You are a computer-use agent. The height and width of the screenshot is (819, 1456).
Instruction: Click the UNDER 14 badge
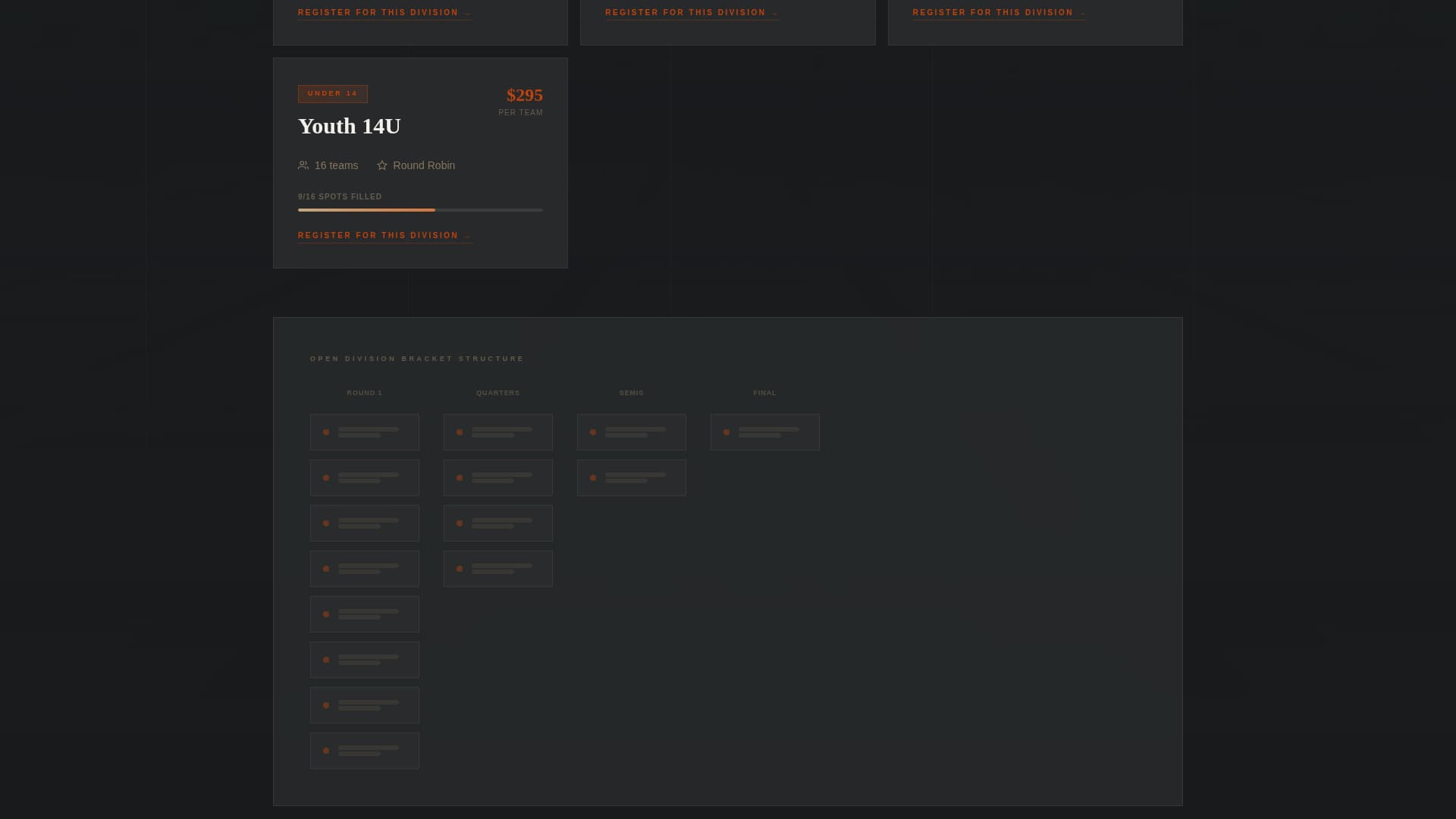pyautogui.click(x=333, y=94)
